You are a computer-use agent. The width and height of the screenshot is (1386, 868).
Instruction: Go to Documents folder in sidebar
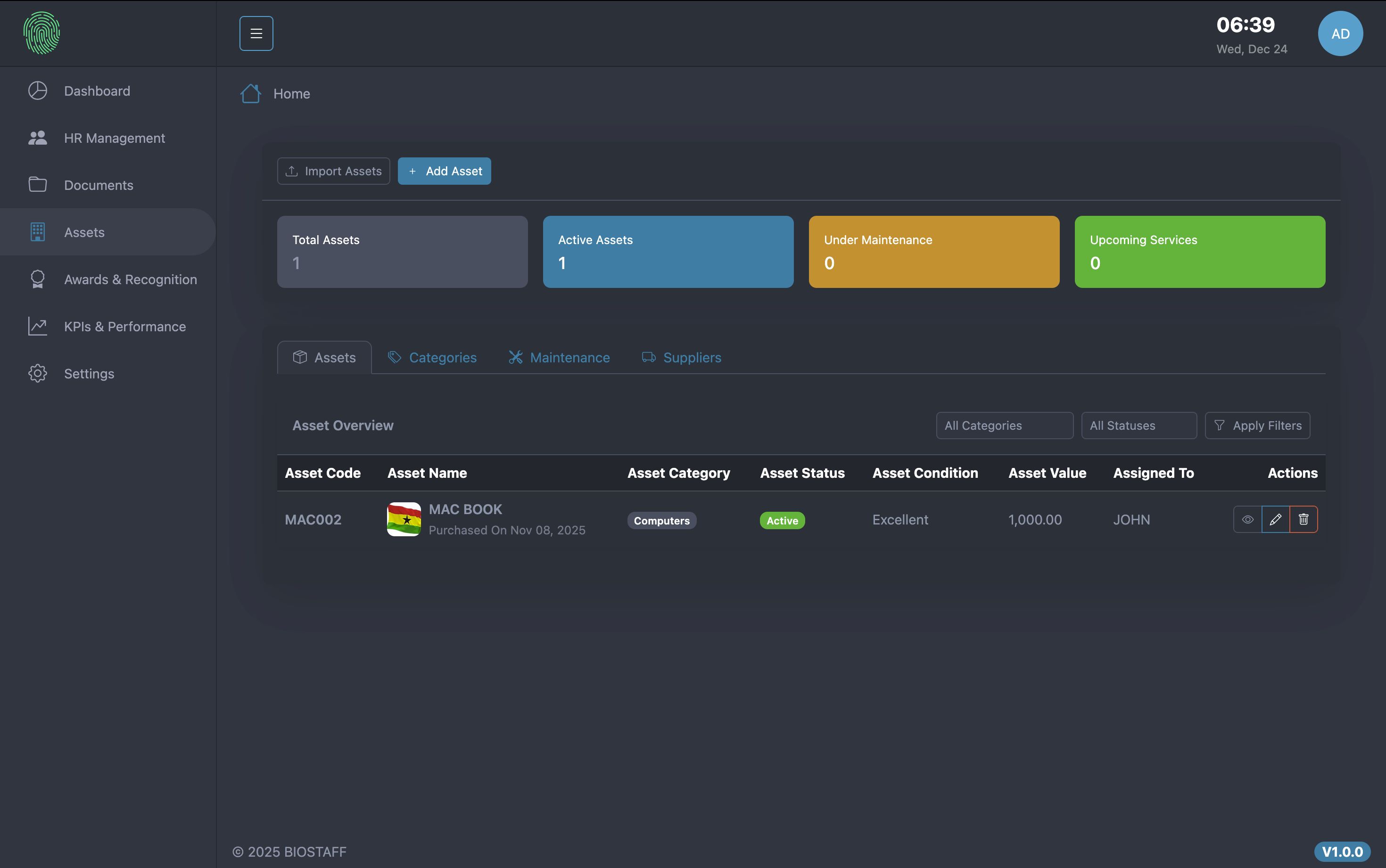tap(98, 185)
